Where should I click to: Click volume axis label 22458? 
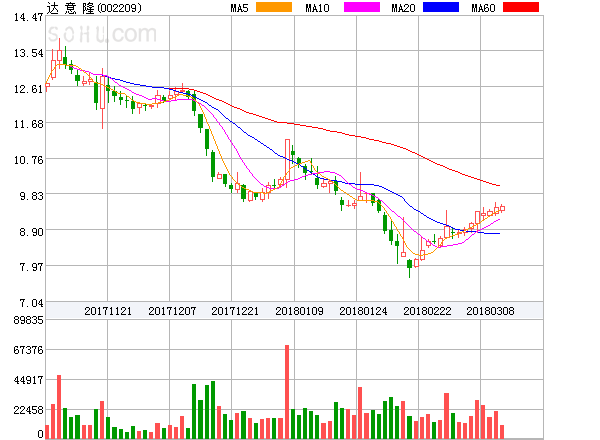point(28,410)
